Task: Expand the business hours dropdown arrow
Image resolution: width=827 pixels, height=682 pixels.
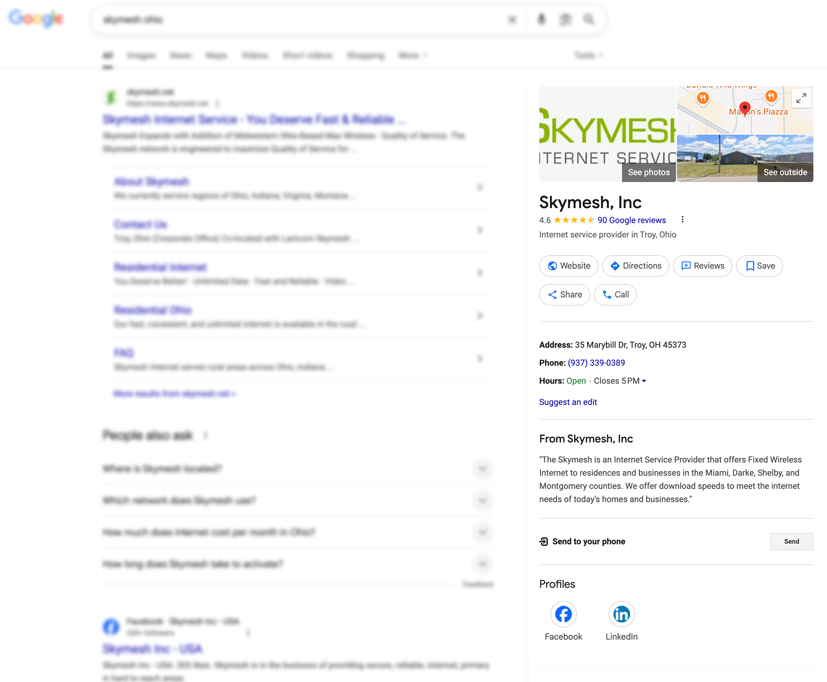Action: (x=644, y=381)
